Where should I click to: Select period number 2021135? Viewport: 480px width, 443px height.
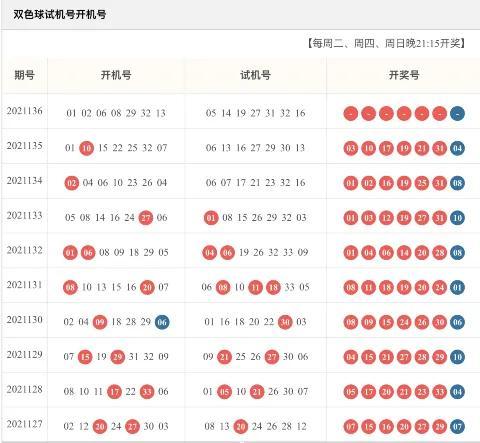point(25,146)
